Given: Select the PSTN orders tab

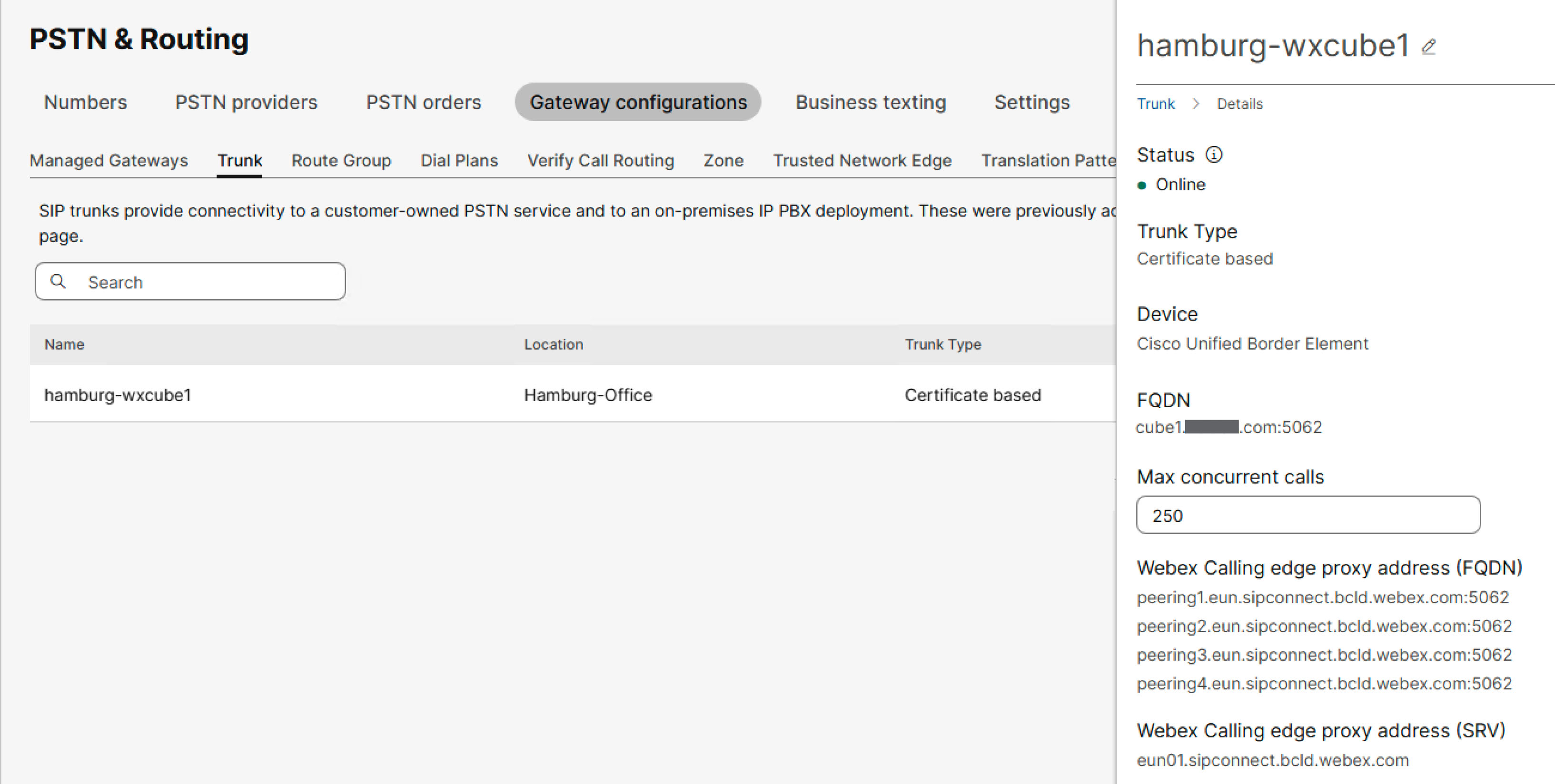Looking at the screenshot, I should (x=423, y=102).
